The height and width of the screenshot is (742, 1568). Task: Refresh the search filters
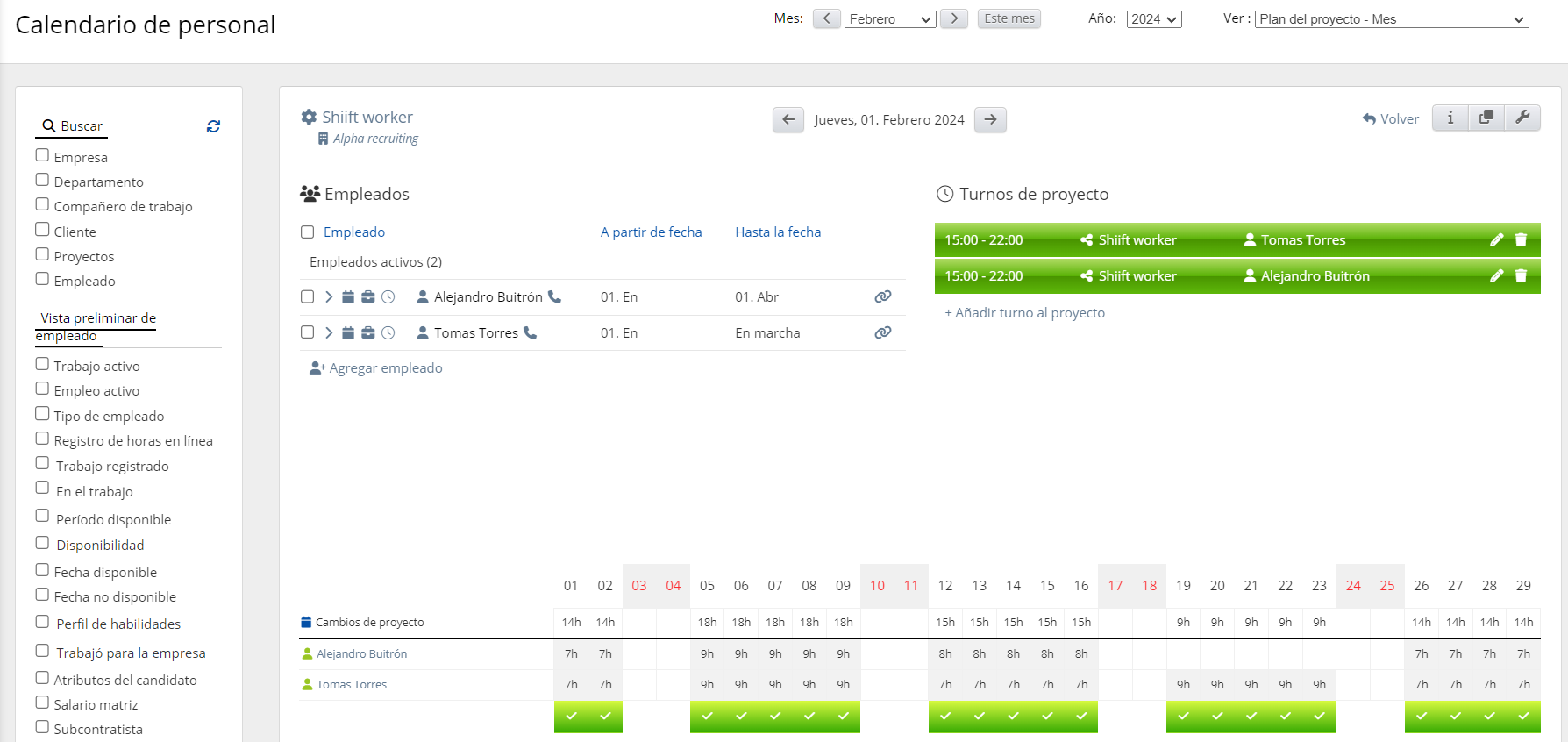213,126
